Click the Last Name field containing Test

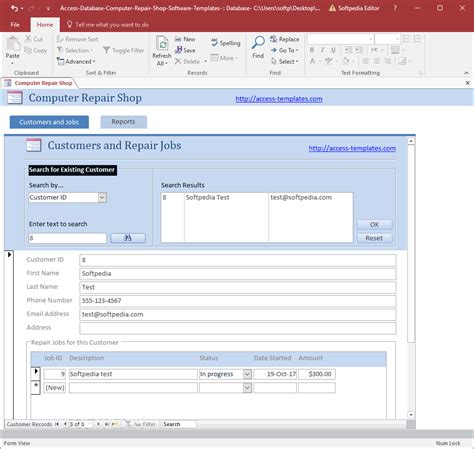[238, 287]
